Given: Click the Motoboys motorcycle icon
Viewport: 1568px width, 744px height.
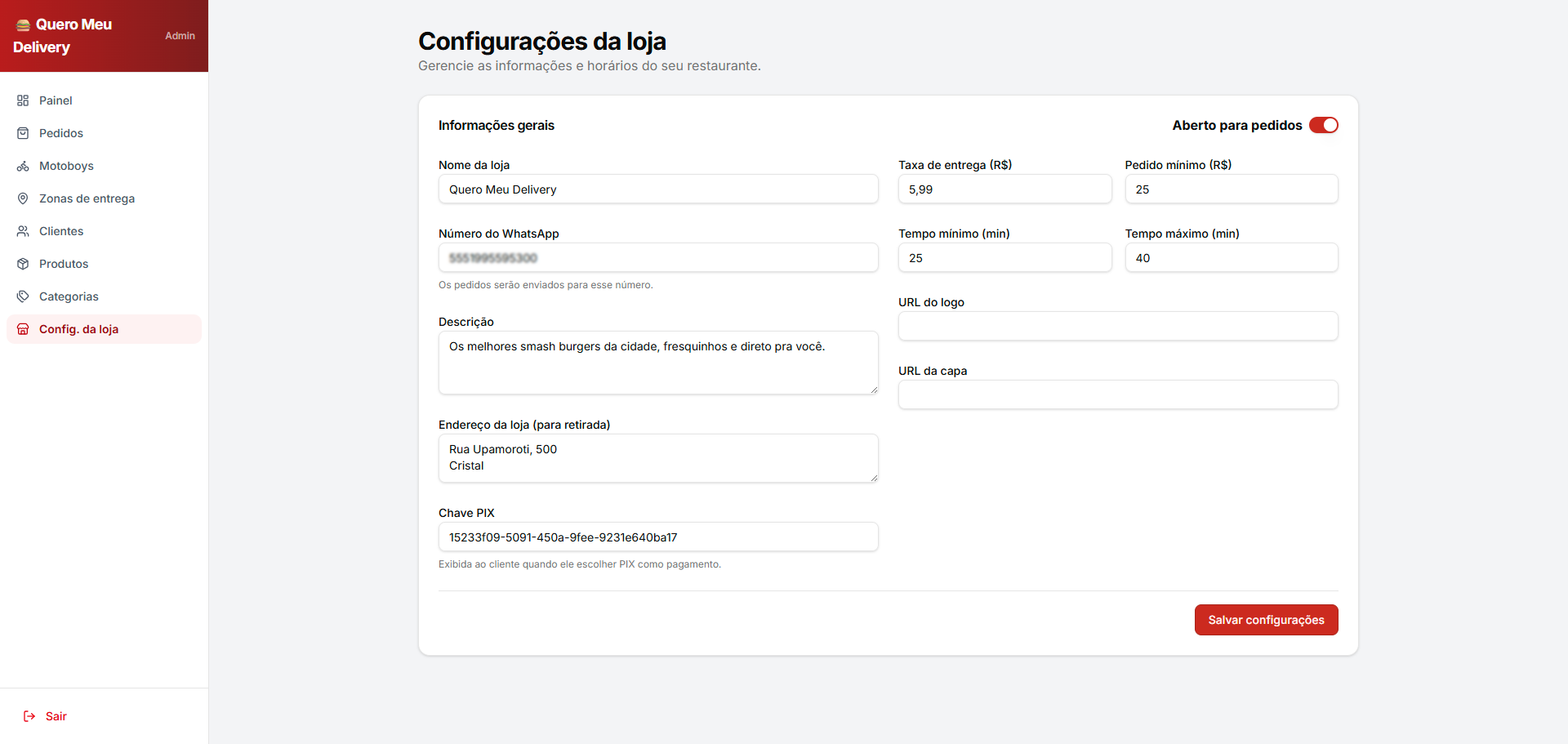Looking at the screenshot, I should pyautogui.click(x=22, y=165).
